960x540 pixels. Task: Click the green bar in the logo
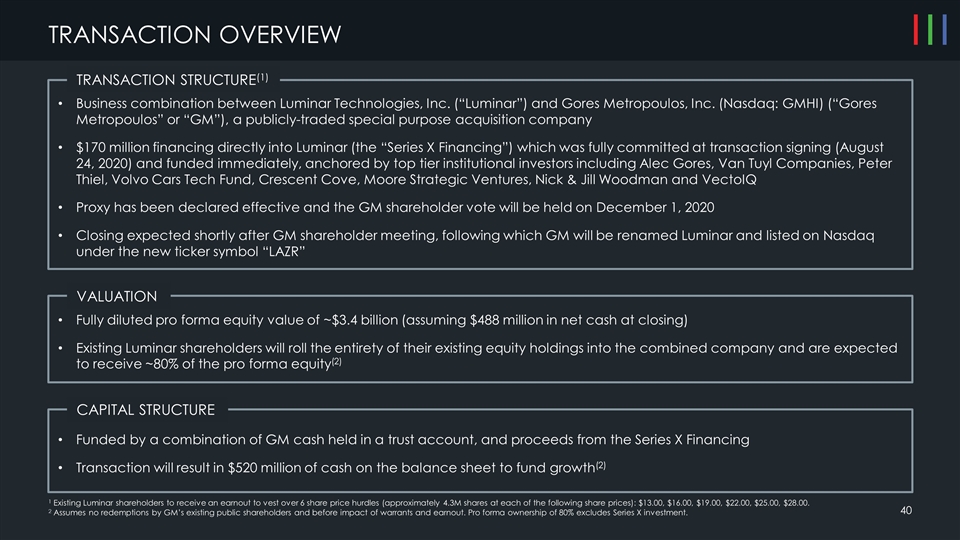pos(931,31)
